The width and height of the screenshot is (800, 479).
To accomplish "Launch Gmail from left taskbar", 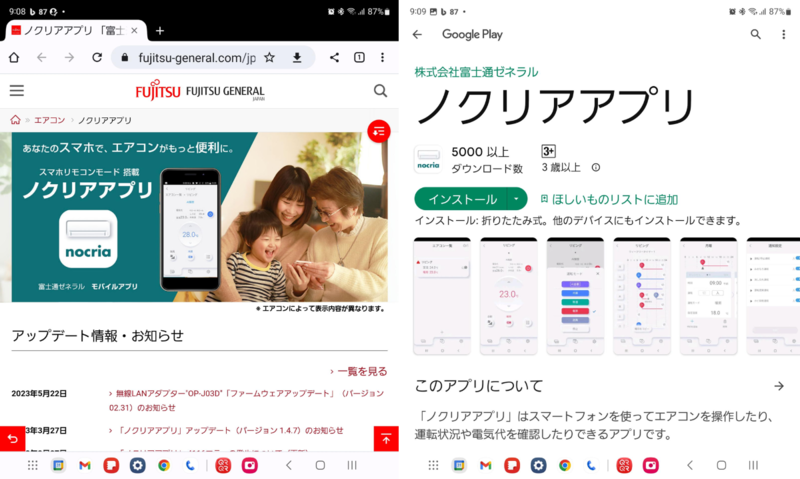I will coord(85,465).
